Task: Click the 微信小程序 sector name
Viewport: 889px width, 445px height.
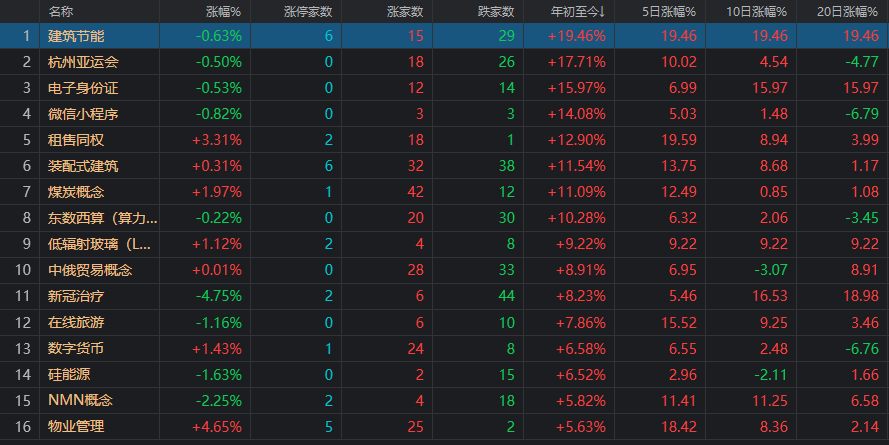Action: point(83,114)
